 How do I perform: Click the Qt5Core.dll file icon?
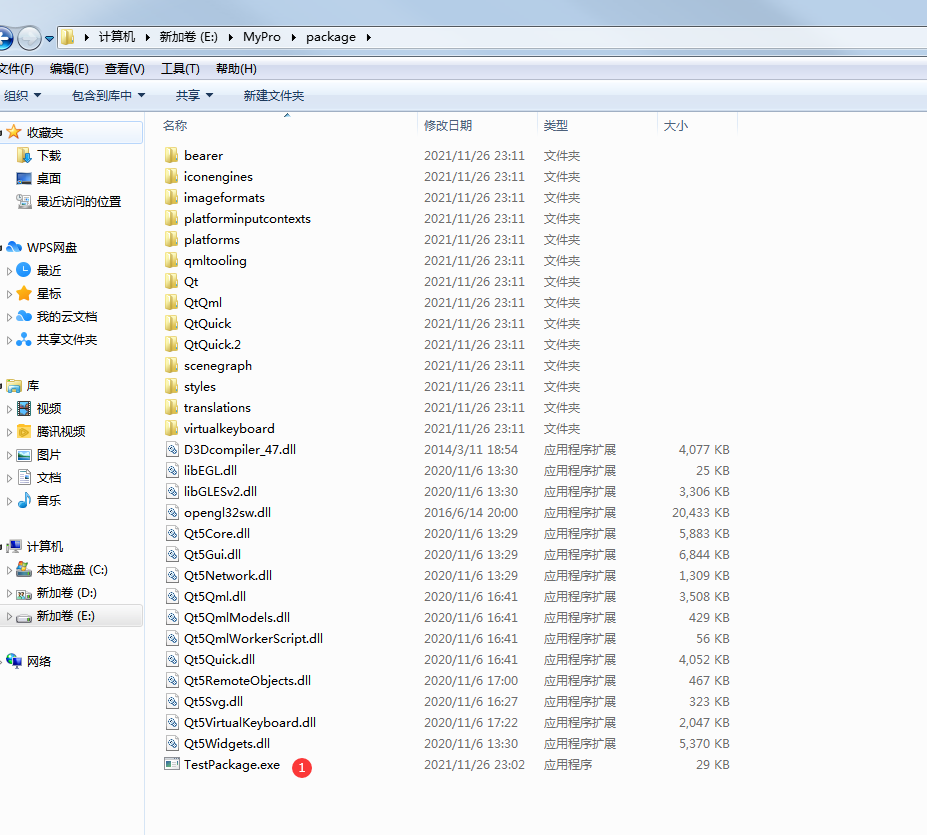172,533
